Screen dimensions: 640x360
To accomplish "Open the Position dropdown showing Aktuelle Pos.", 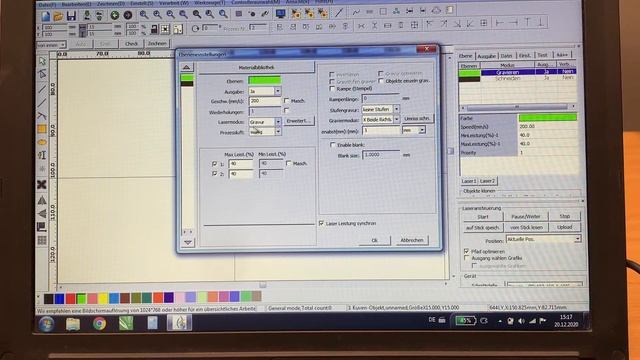I will point(577,239).
